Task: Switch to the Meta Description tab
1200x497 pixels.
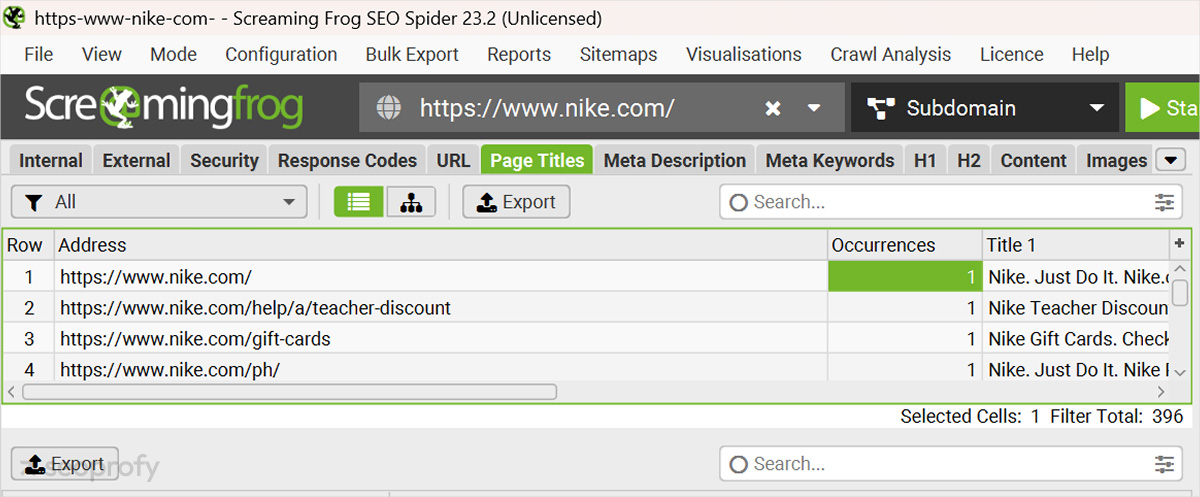Action: pos(675,160)
